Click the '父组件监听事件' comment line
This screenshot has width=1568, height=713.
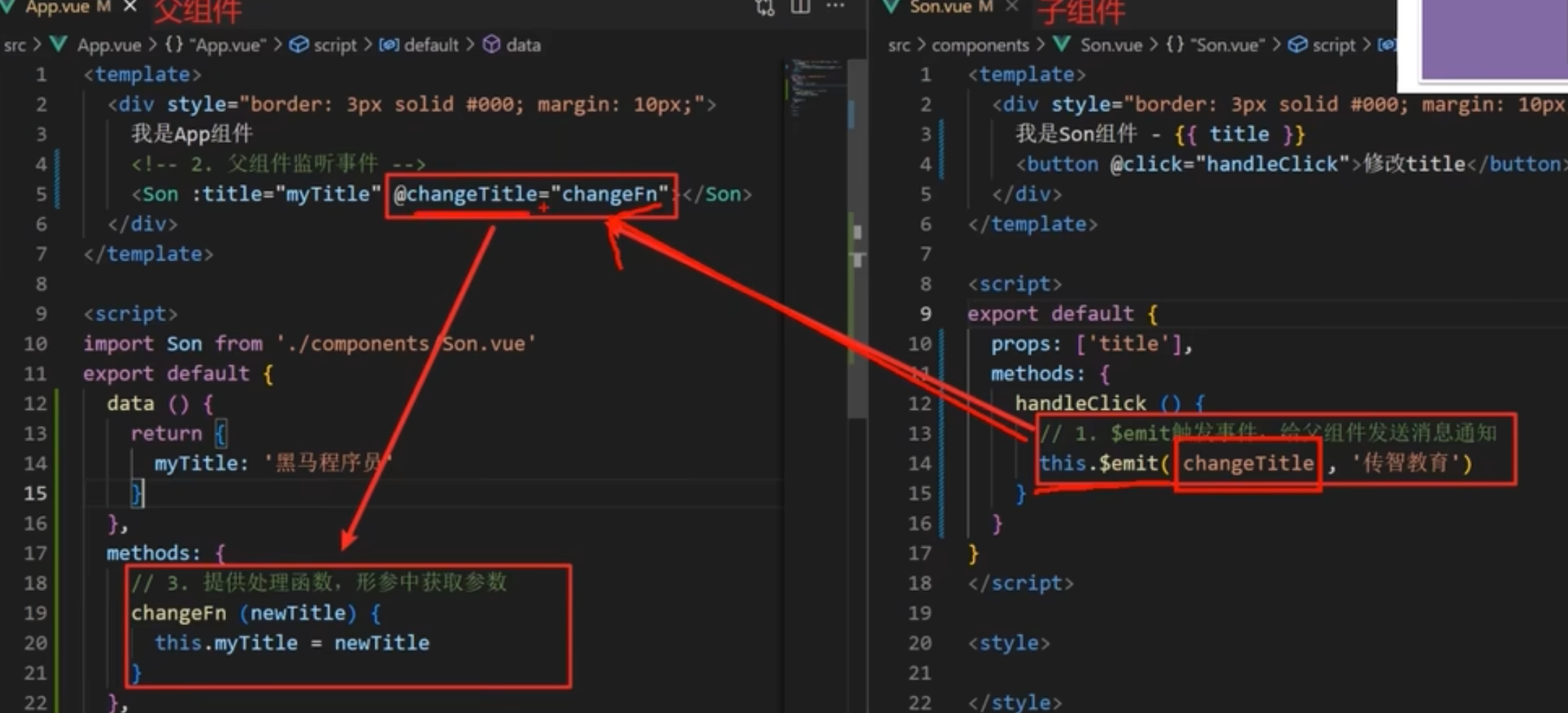[279, 164]
